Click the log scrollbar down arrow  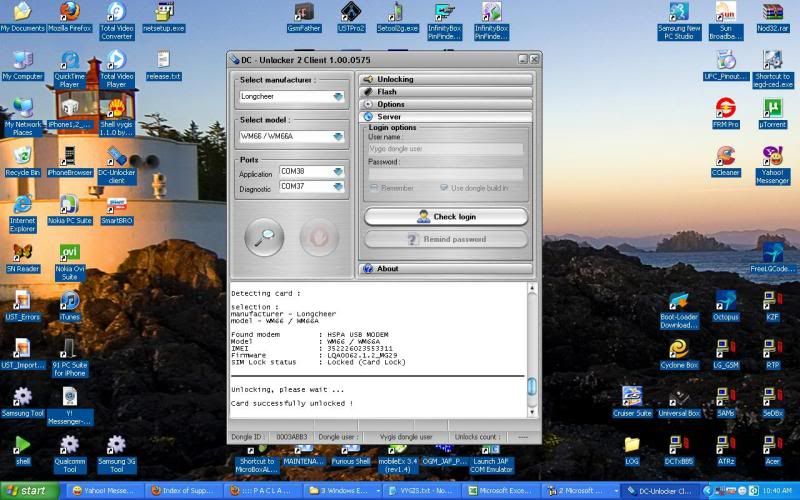(532, 412)
